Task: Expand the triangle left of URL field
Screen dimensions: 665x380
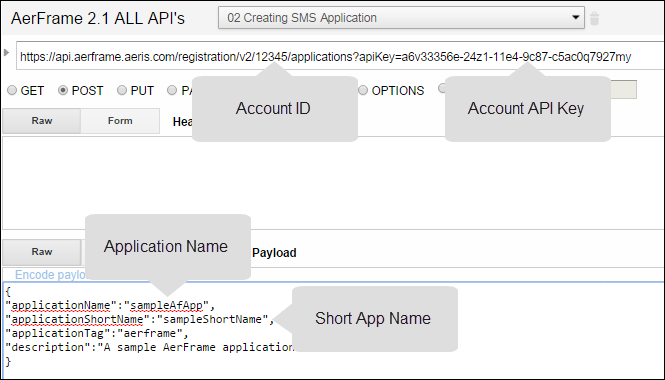Action: click(x=6, y=53)
